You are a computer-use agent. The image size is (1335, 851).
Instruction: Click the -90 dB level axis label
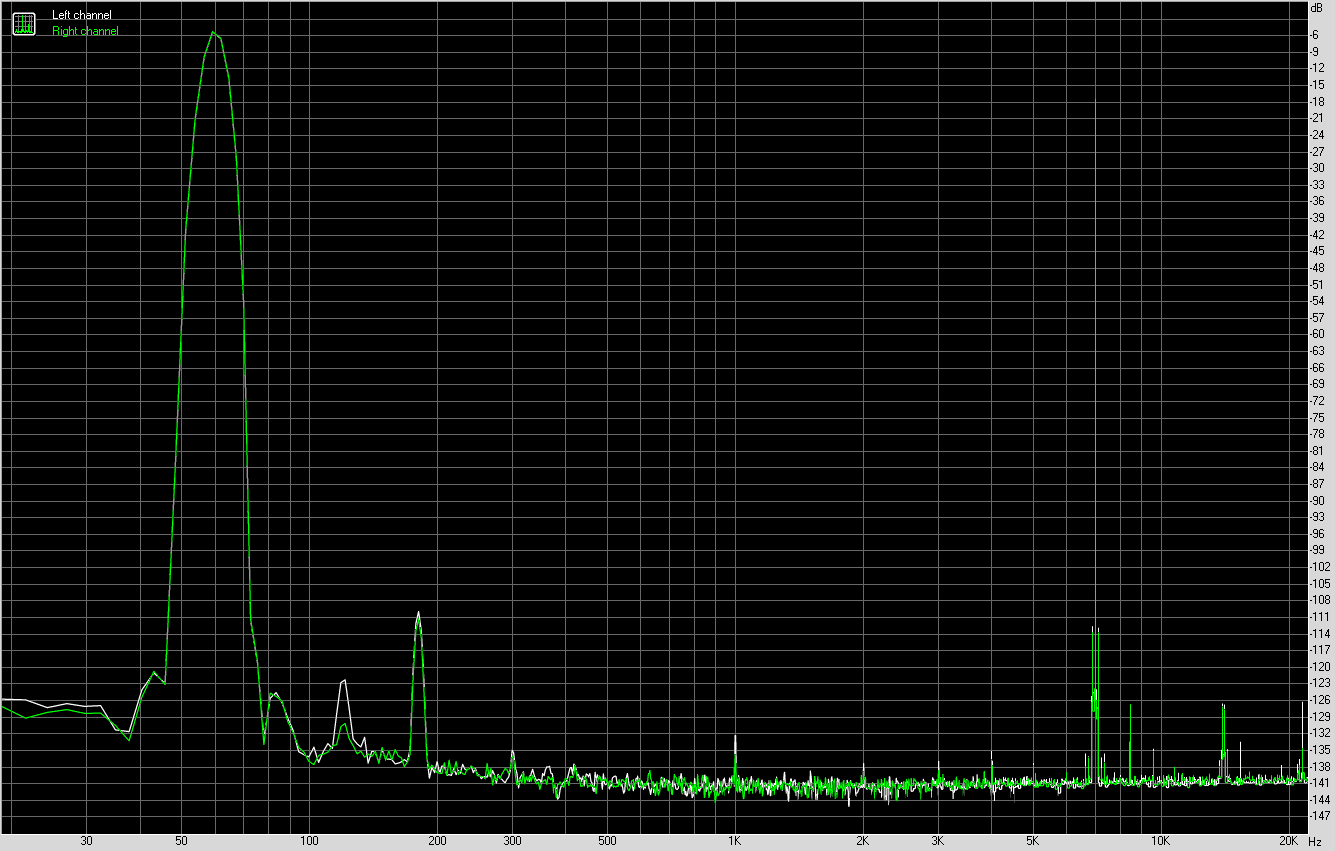(1318, 499)
